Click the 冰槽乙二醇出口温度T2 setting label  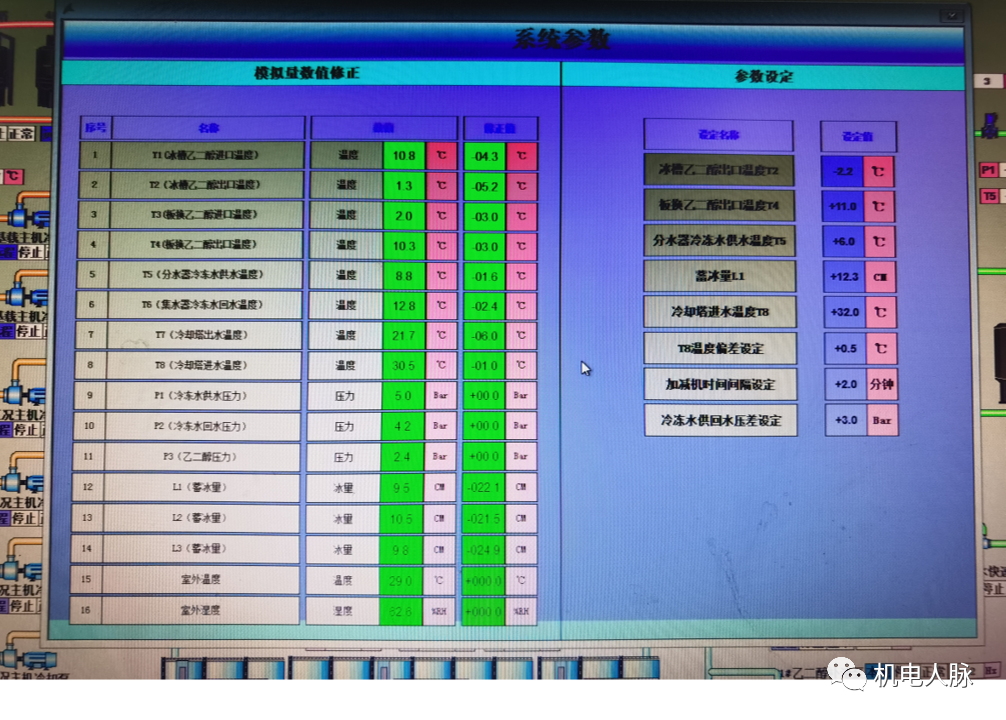(x=719, y=171)
